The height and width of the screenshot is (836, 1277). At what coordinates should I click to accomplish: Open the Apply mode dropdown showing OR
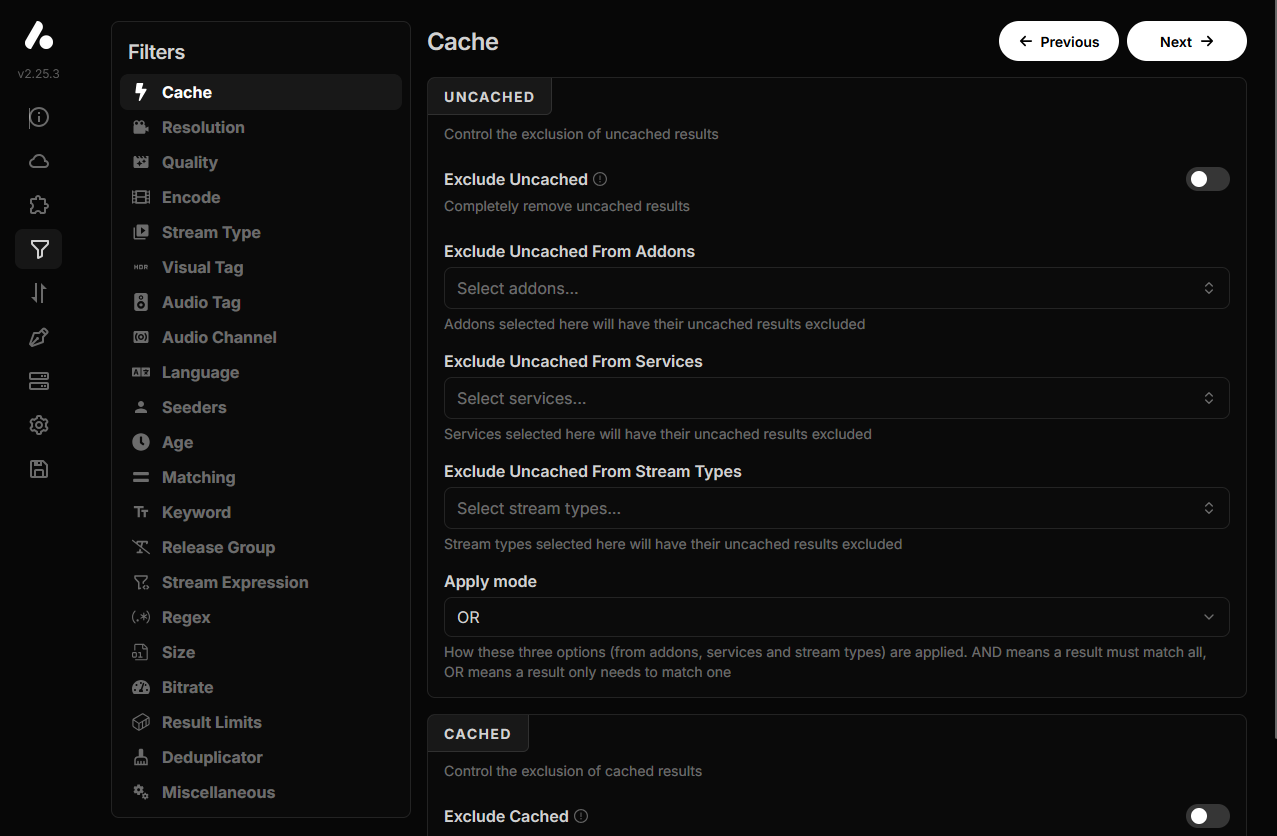pos(836,617)
